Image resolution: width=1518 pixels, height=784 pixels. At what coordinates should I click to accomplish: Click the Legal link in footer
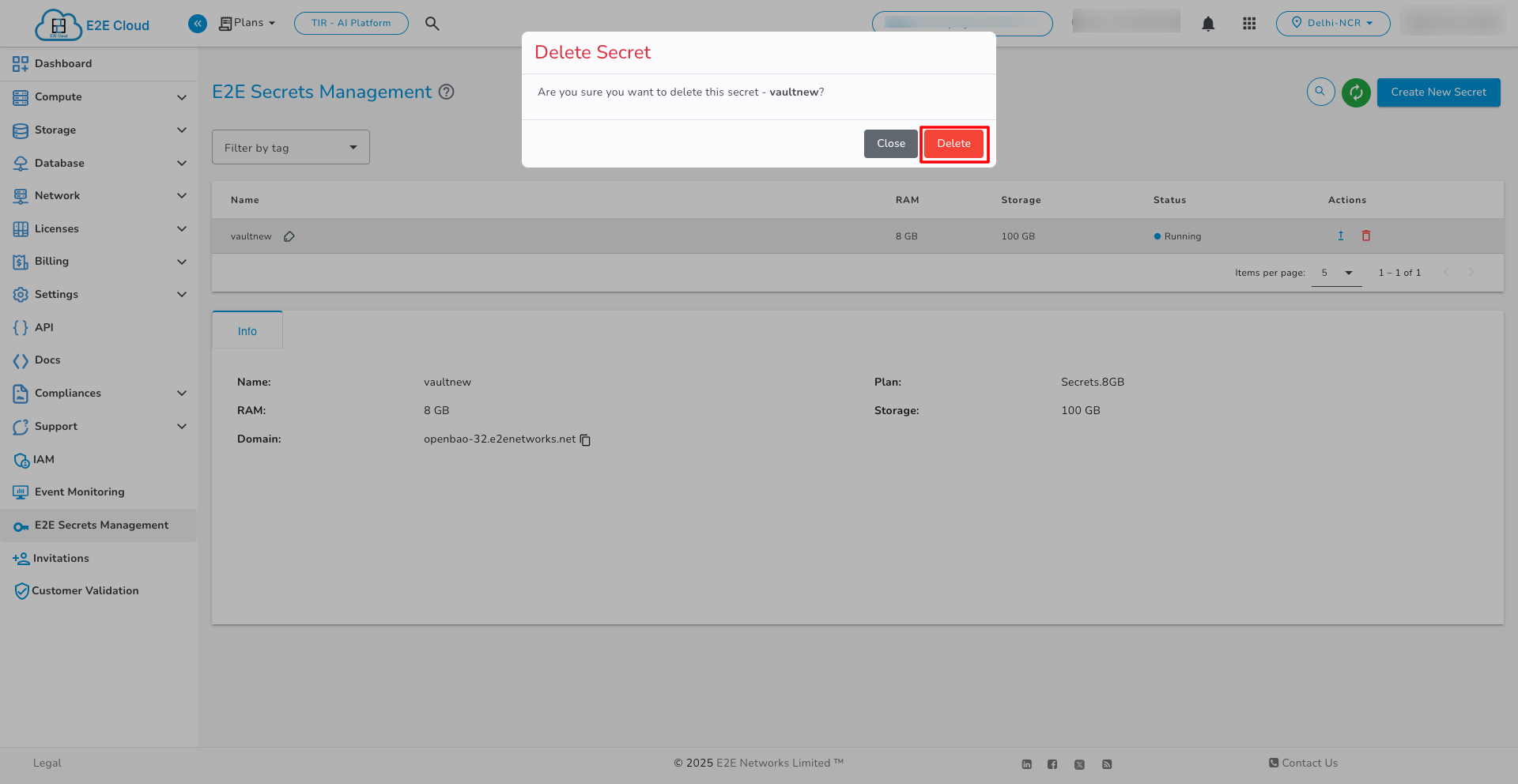pyautogui.click(x=47, y=763)
